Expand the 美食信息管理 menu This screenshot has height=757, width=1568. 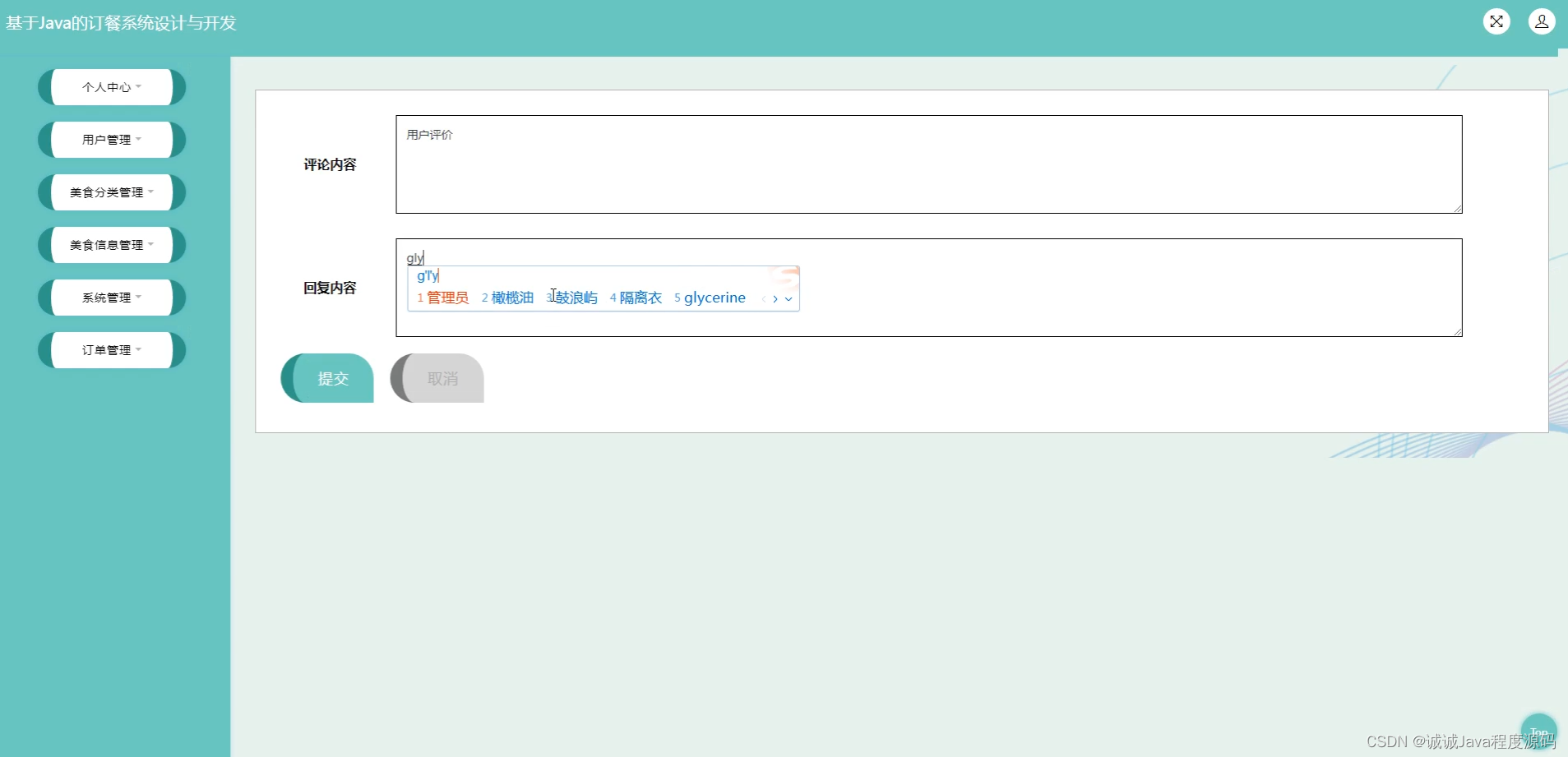click(112, 245)
